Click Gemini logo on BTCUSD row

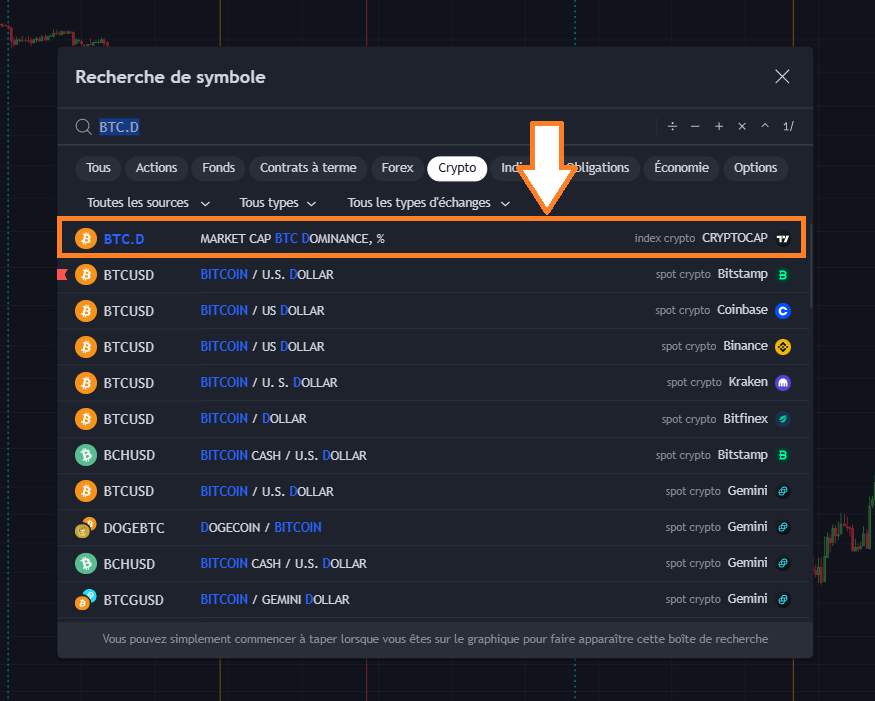783,491
